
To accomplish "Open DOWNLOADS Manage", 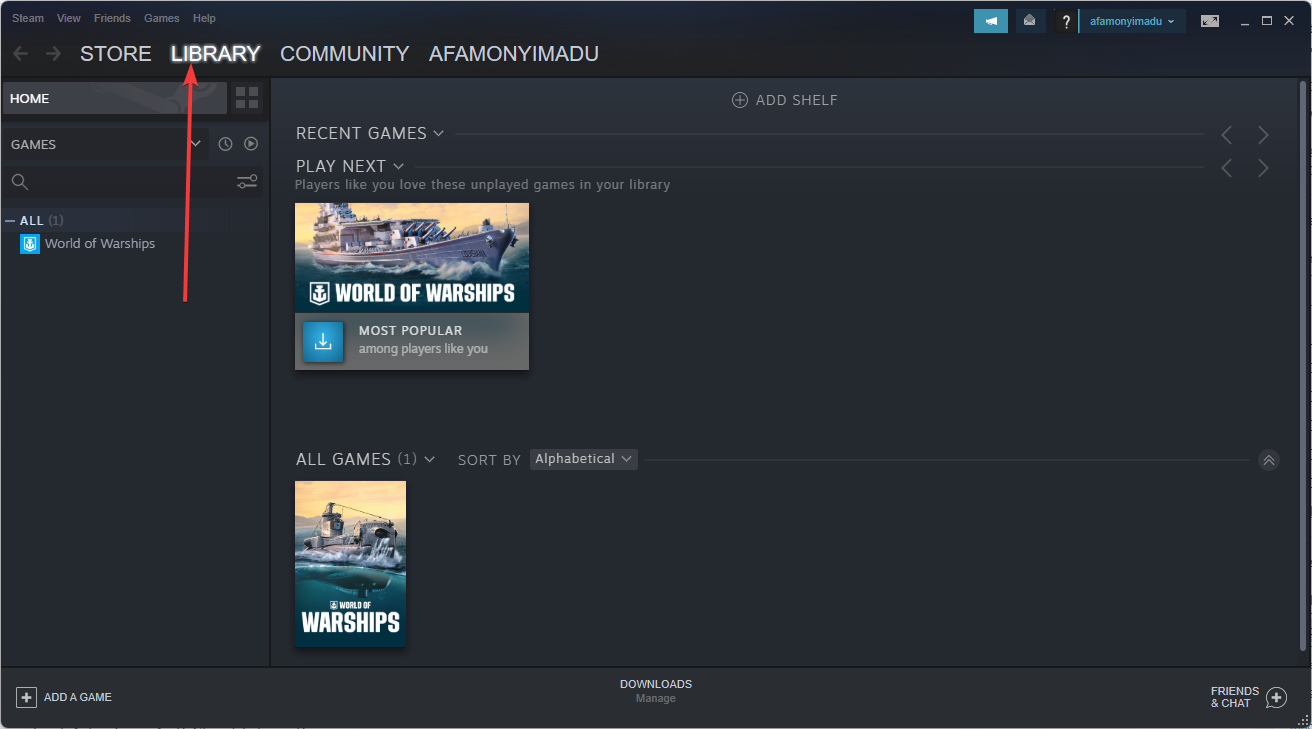I will [656, 691].
